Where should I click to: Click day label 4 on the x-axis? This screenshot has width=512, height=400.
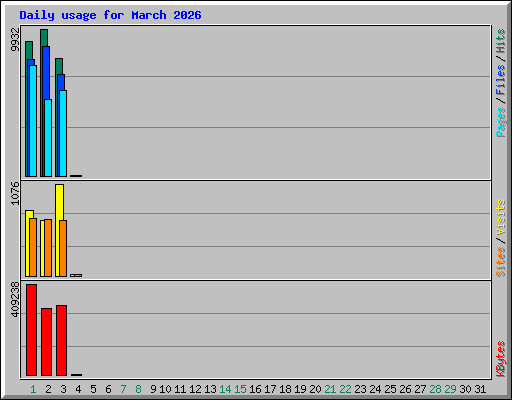pos(78,389)
